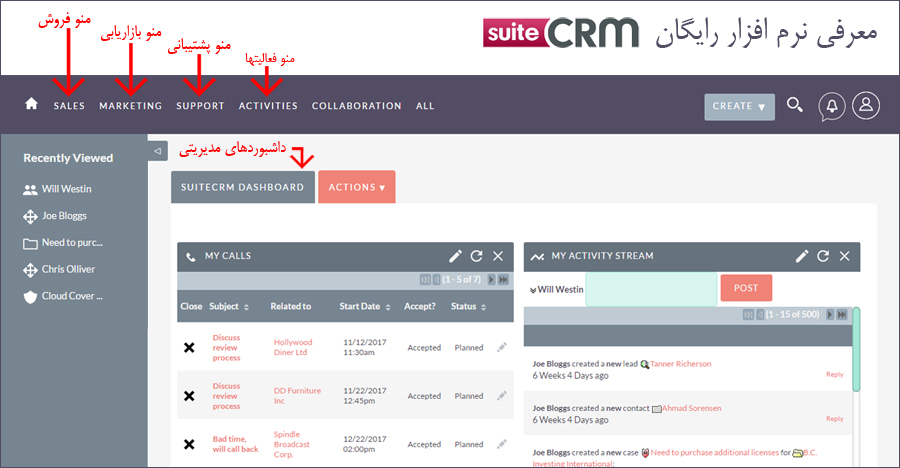Click the Related to column header
The width and height of the screenshot is (900, 468).
coord(290,307)
